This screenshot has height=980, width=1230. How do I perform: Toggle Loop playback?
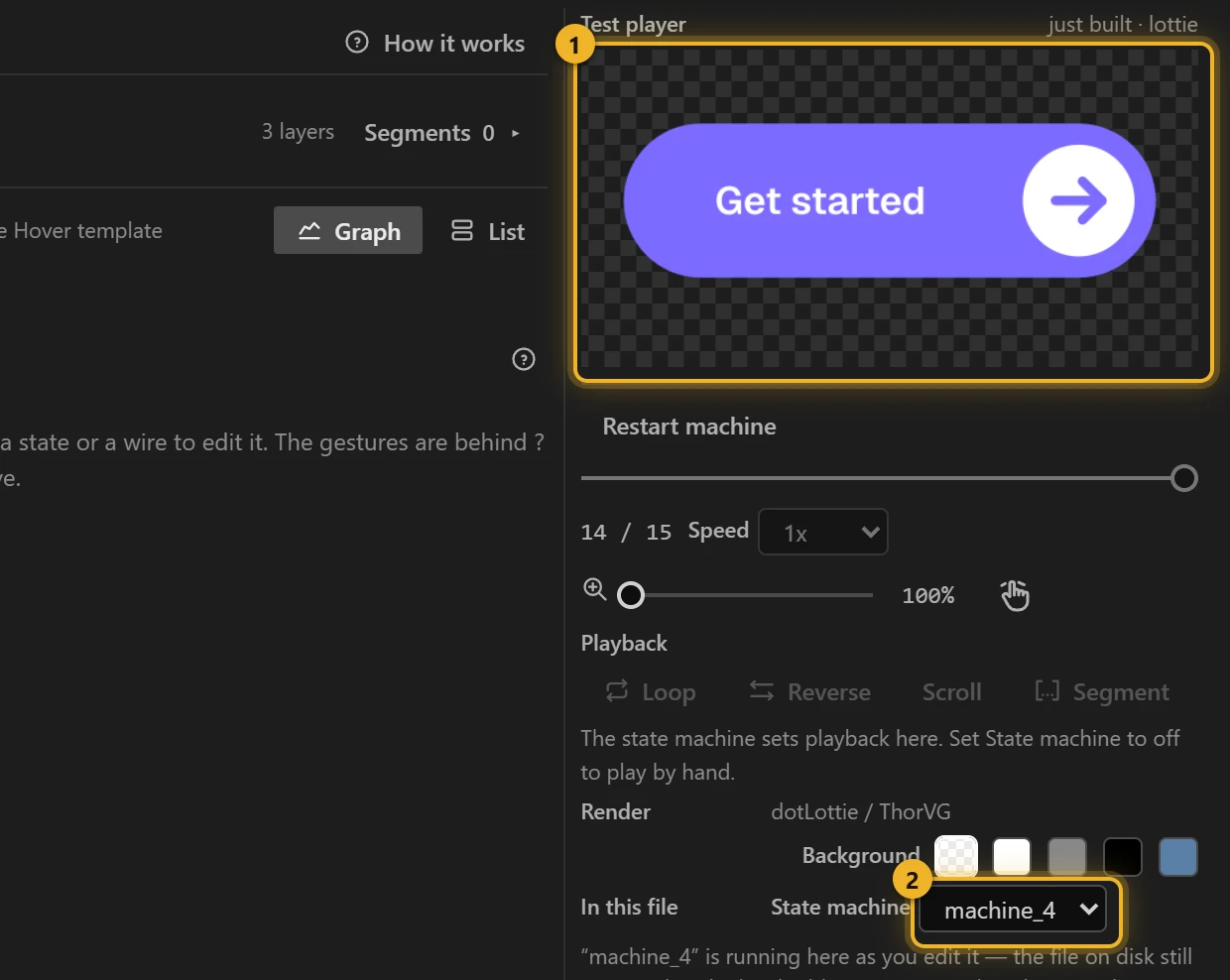pos(651,691)
